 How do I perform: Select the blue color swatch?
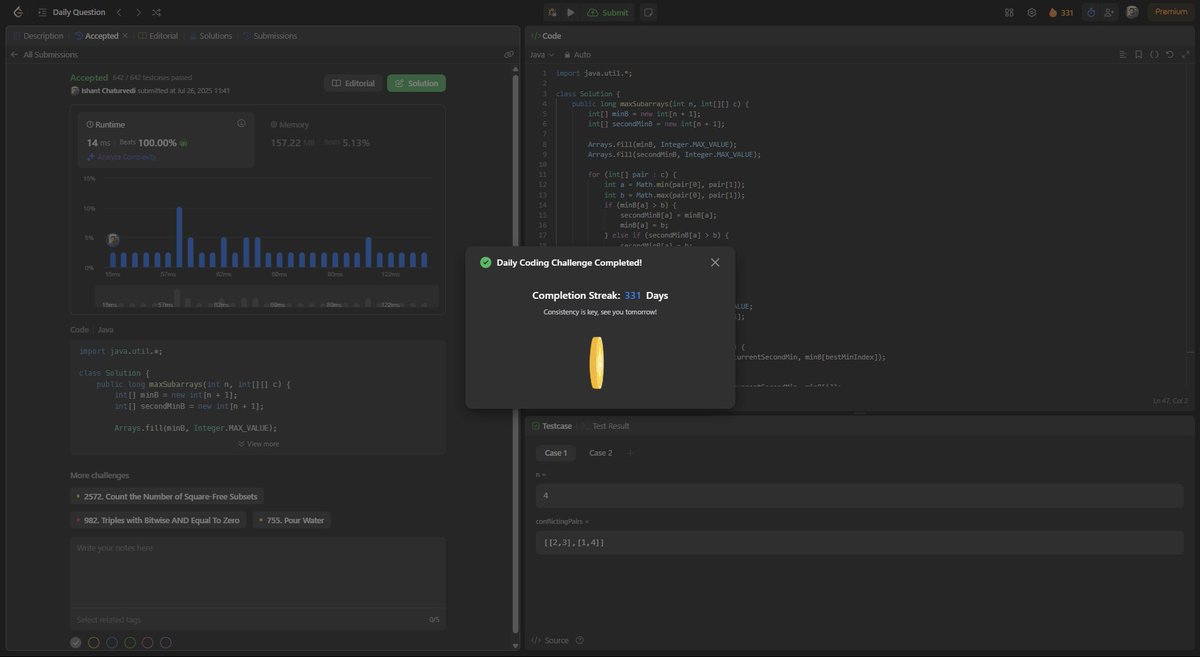[x=112, y=642]
